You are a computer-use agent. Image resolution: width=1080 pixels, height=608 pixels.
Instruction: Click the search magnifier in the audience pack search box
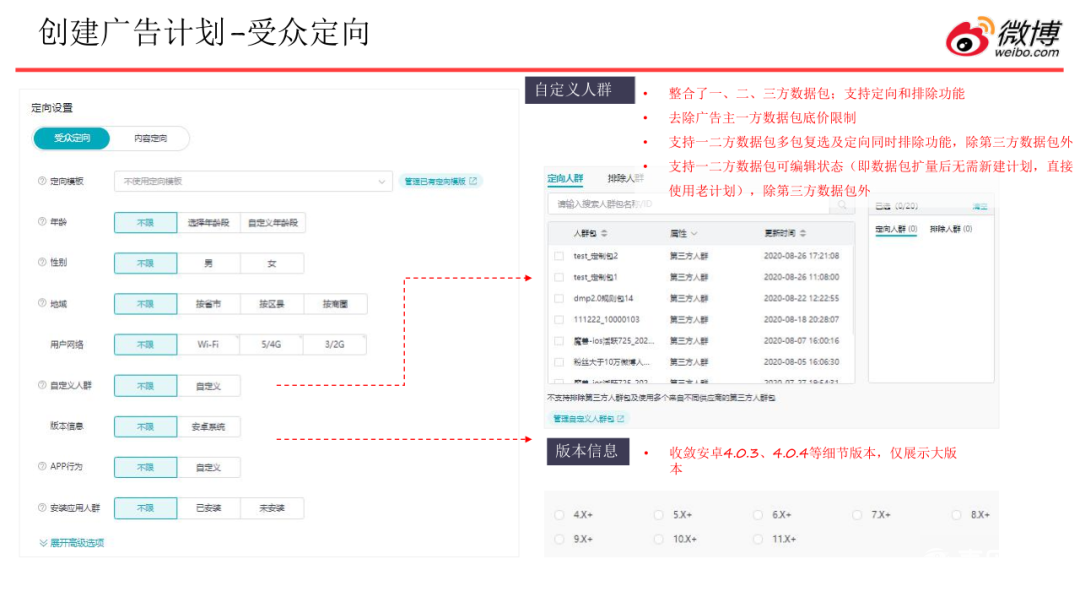844,206
